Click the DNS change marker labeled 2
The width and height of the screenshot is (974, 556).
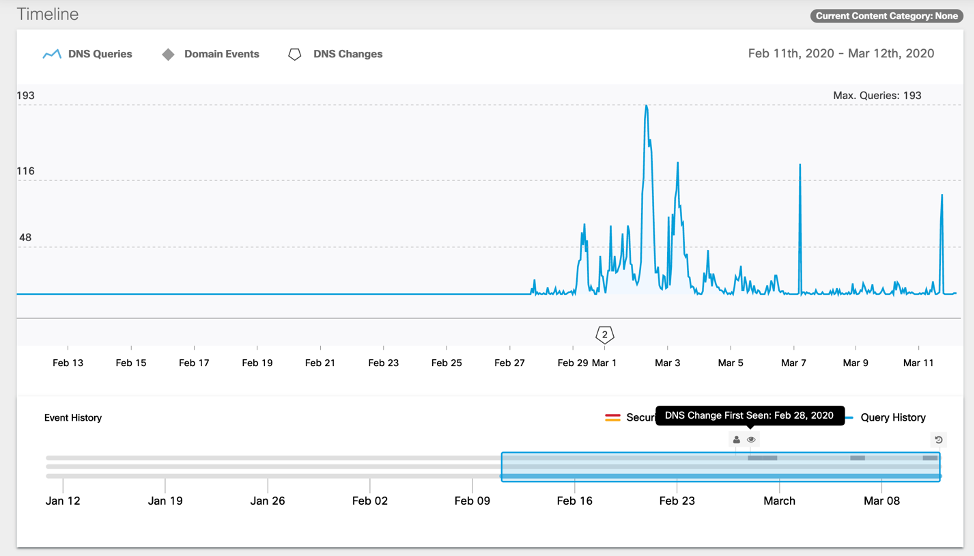pyautogui.click(x=604, y=334)
